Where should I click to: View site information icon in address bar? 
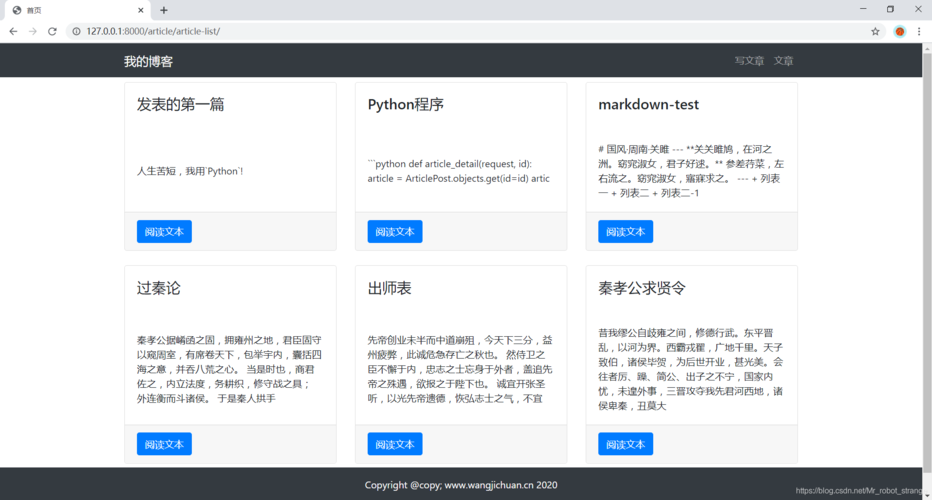point(76,32)
